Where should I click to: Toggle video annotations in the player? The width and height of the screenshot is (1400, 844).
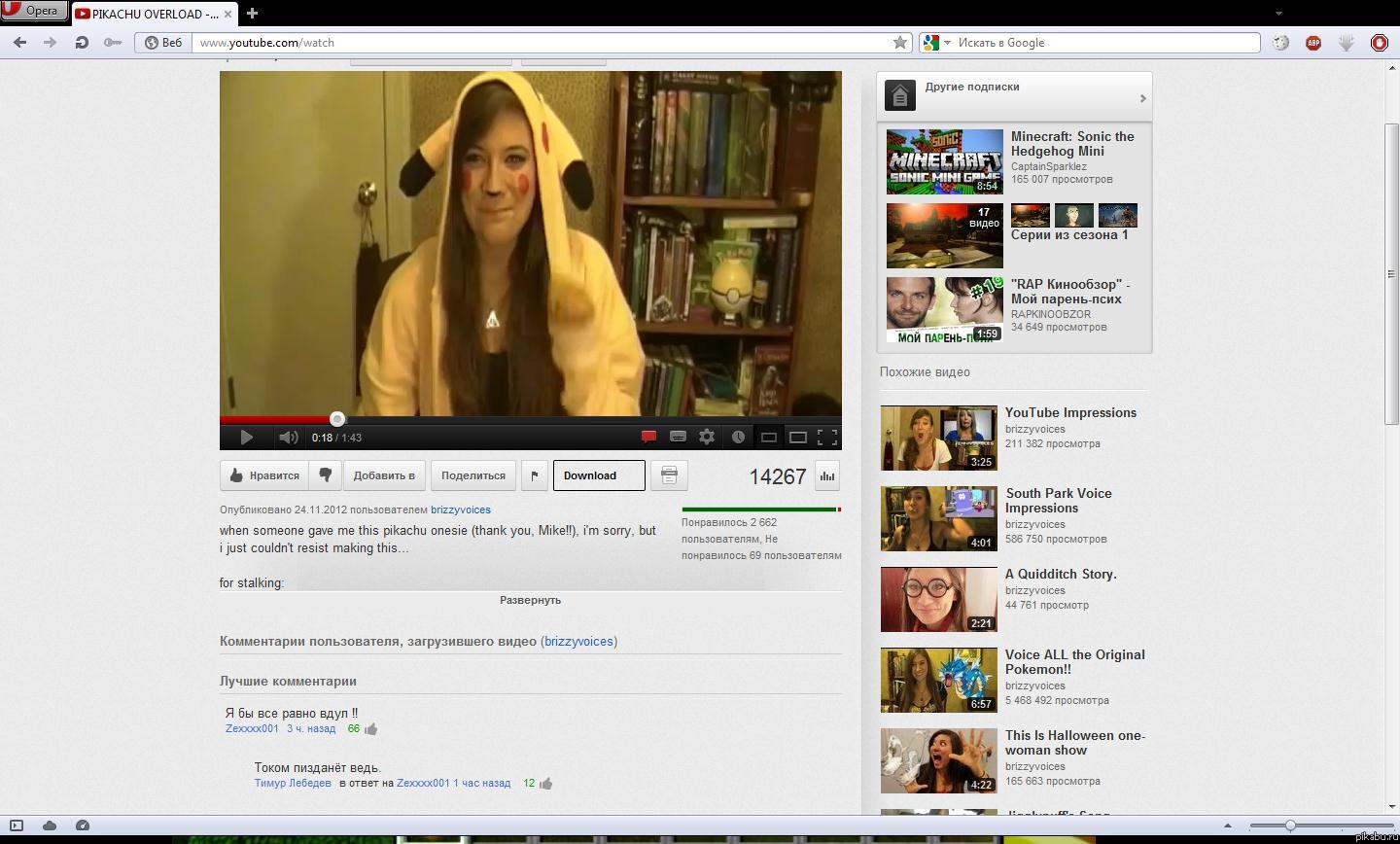[x=648, y=437]
